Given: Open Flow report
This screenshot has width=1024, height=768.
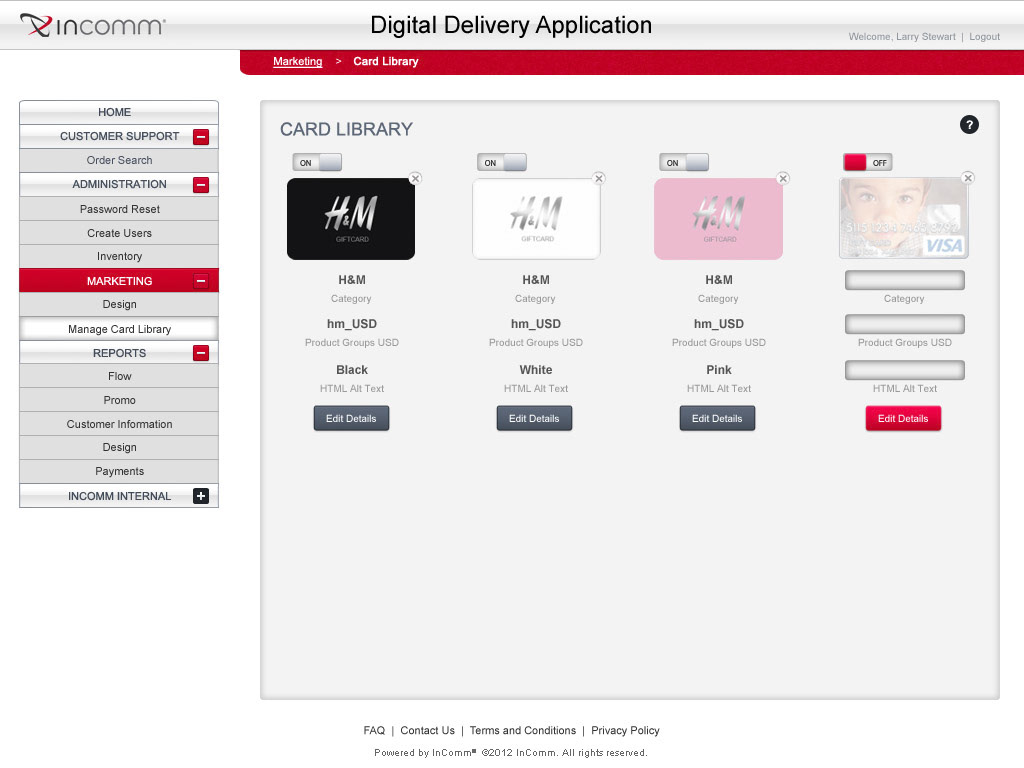Looking at the screenshot, I should [x=119, y=377].
